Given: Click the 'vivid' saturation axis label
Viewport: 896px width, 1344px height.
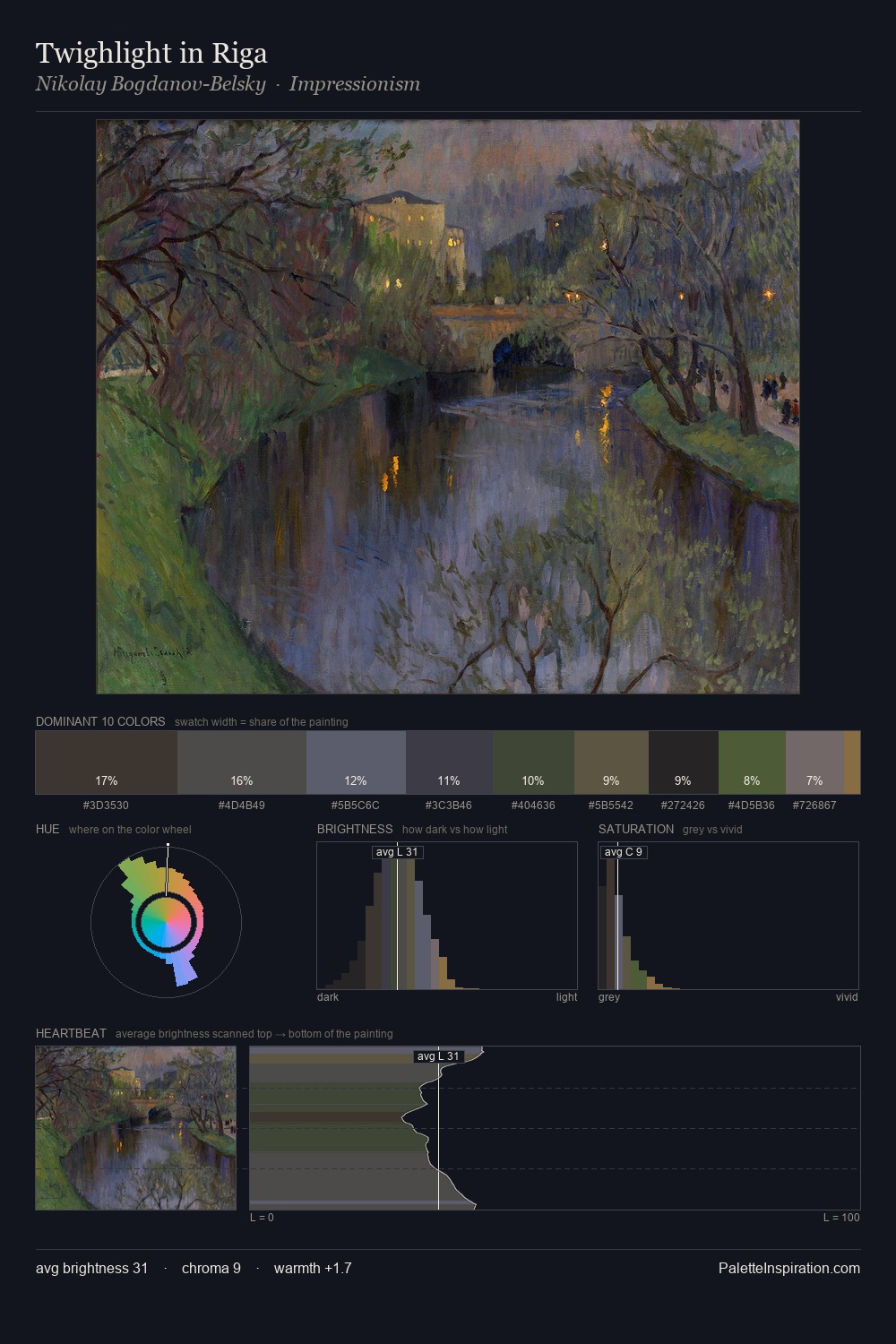Looking at the screenshot, I should (847, 997).
